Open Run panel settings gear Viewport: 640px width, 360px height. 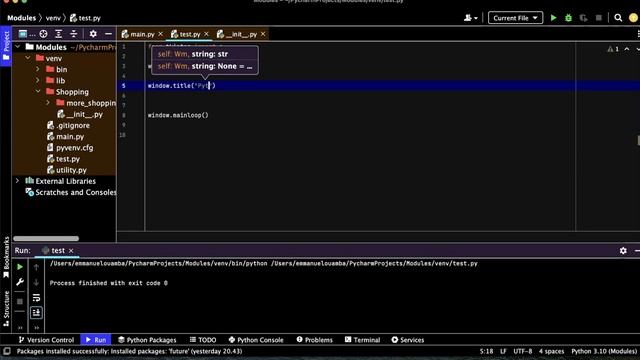(623, 251)
